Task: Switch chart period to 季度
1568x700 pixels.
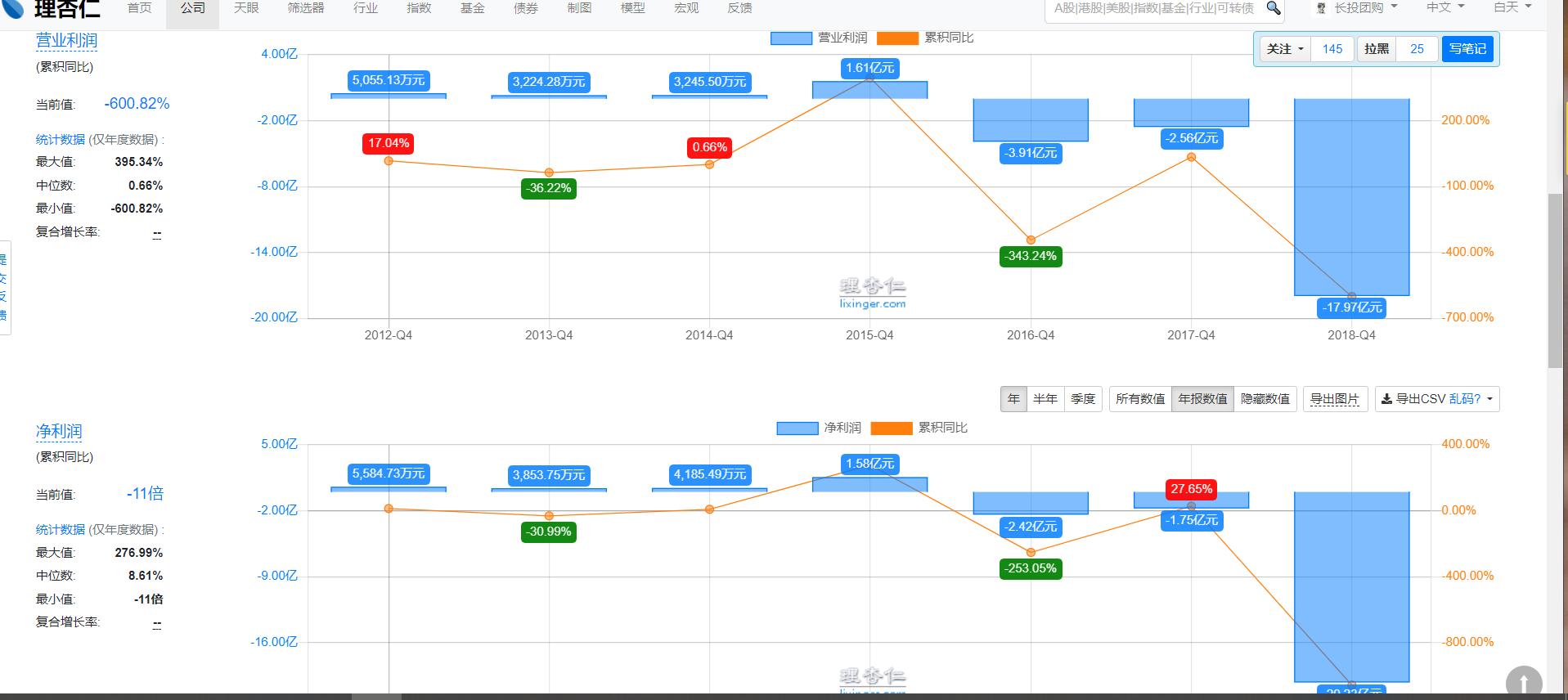Action: point(1083,399)
